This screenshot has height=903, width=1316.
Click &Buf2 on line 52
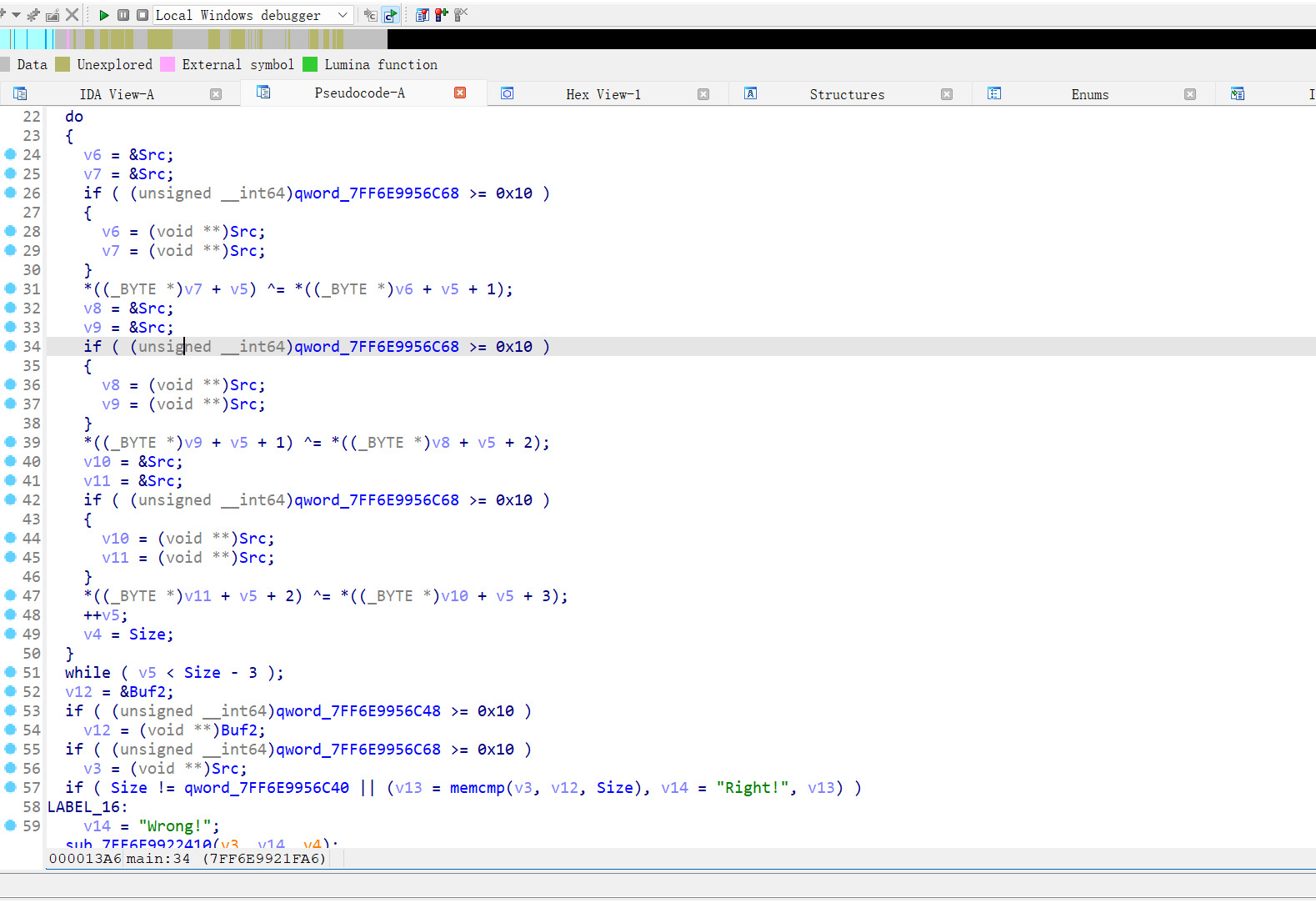click(143, 692)
